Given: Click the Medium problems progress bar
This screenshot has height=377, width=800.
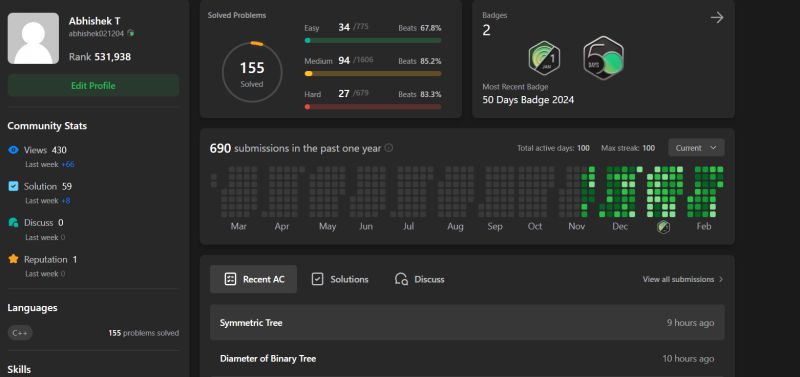Looking at the screenshot, I should pos(373,73).
